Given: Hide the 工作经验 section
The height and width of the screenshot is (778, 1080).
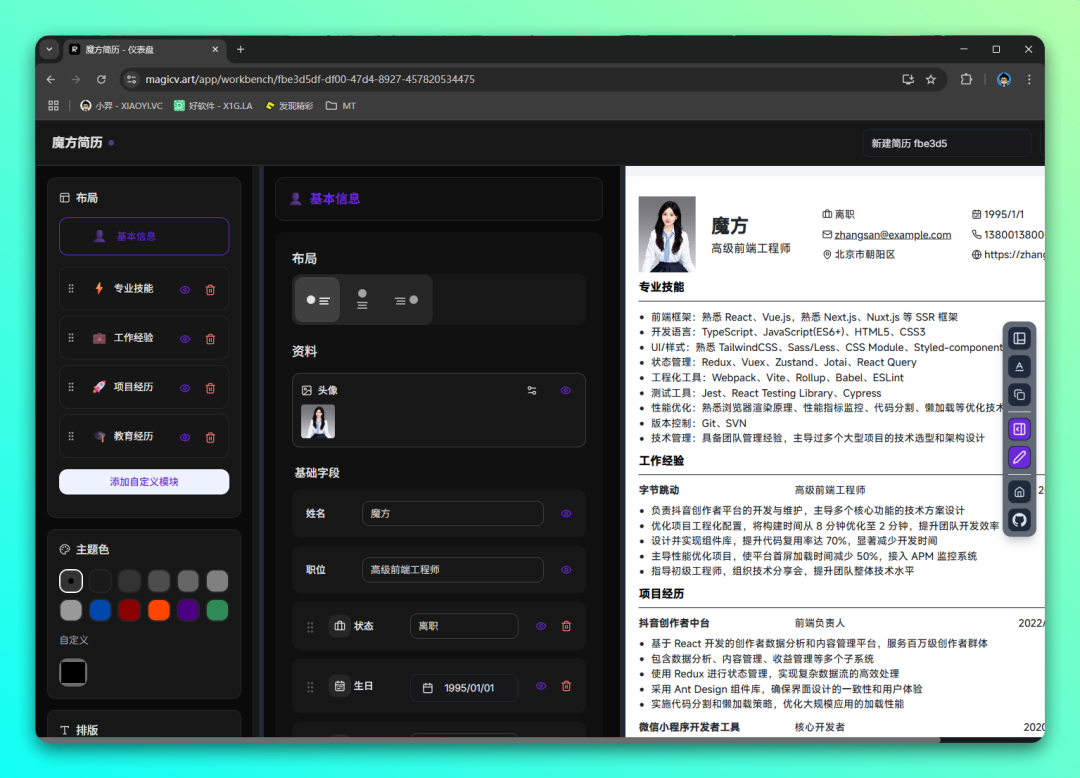Looking at the screenshot, I should tap(185, 339).
